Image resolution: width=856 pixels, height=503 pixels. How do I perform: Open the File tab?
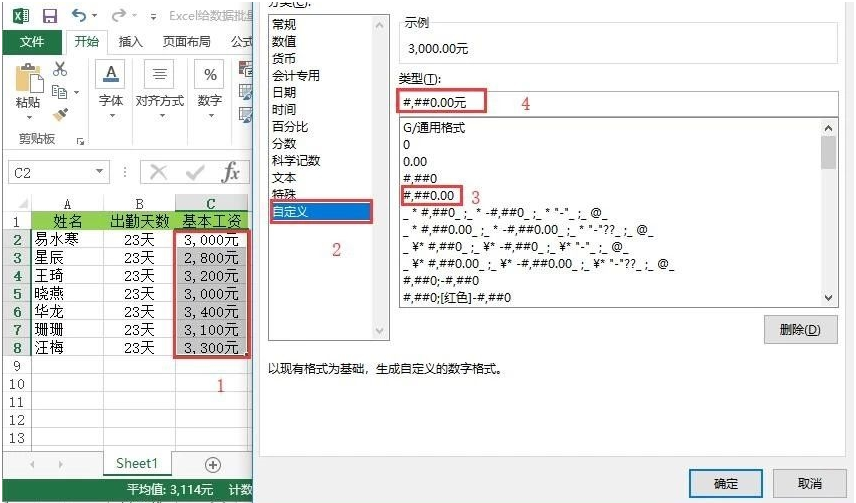(x=32, y=42)
